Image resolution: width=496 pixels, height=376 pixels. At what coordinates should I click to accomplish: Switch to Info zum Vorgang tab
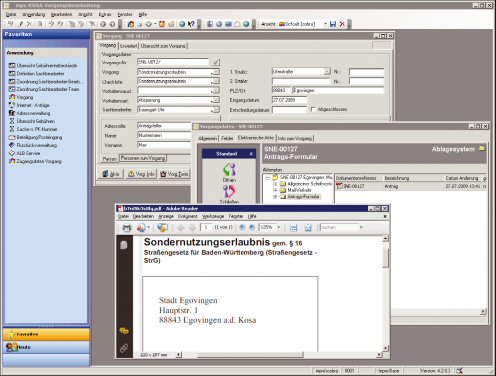click(295, 138)
